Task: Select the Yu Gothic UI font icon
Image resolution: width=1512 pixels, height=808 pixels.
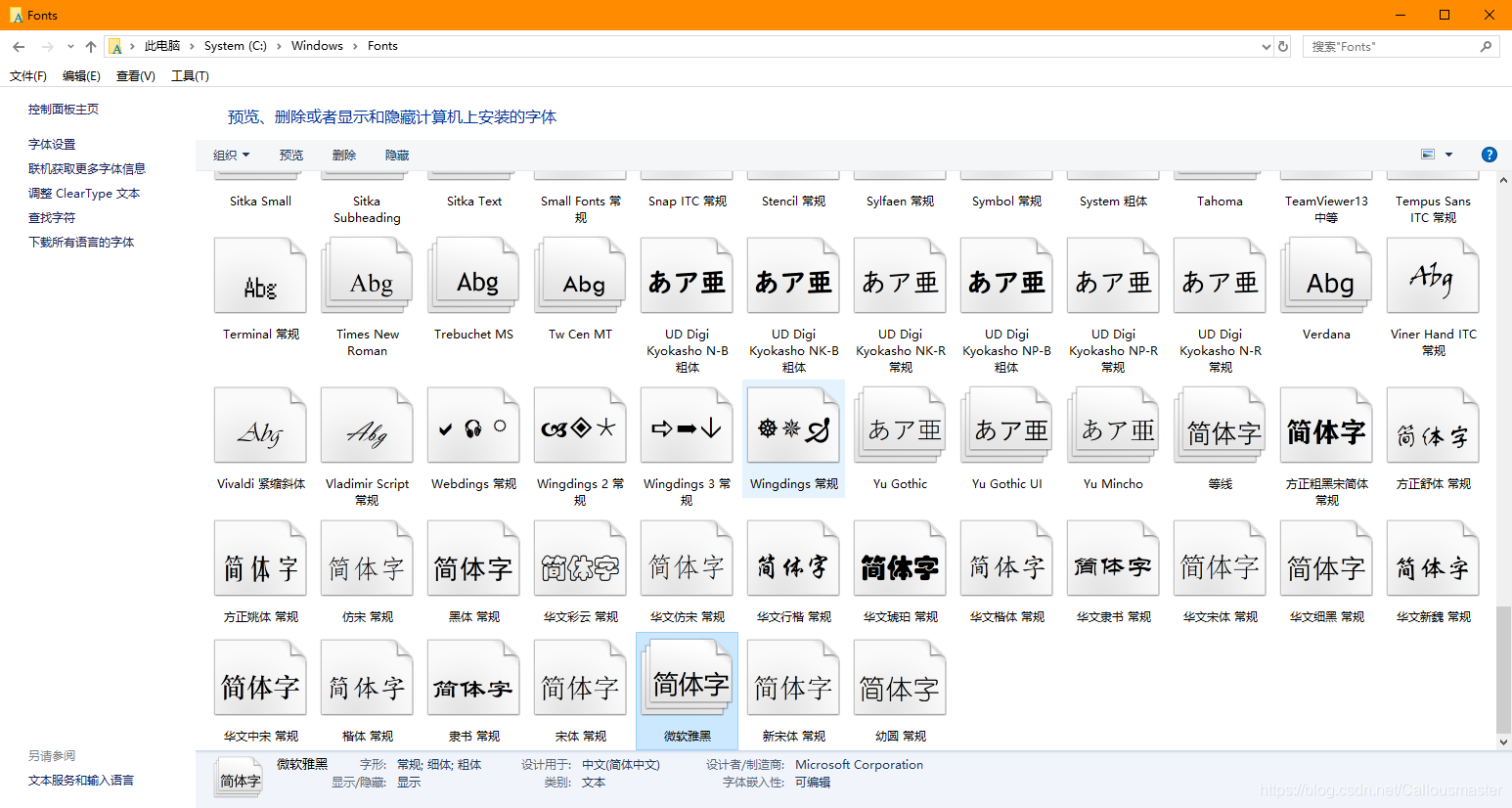Action: tap(1006, 426)
